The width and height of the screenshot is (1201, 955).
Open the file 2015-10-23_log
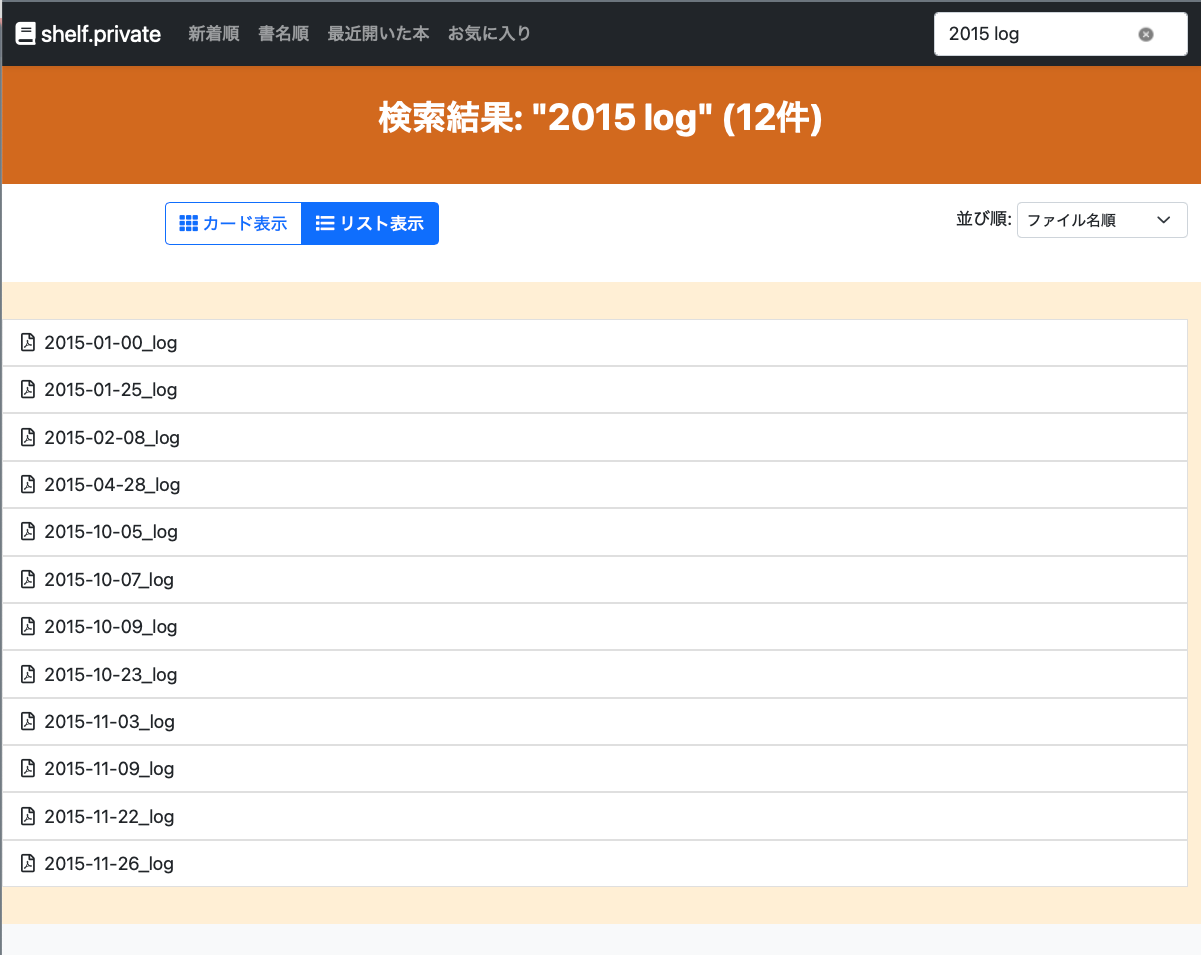[594, 674]
